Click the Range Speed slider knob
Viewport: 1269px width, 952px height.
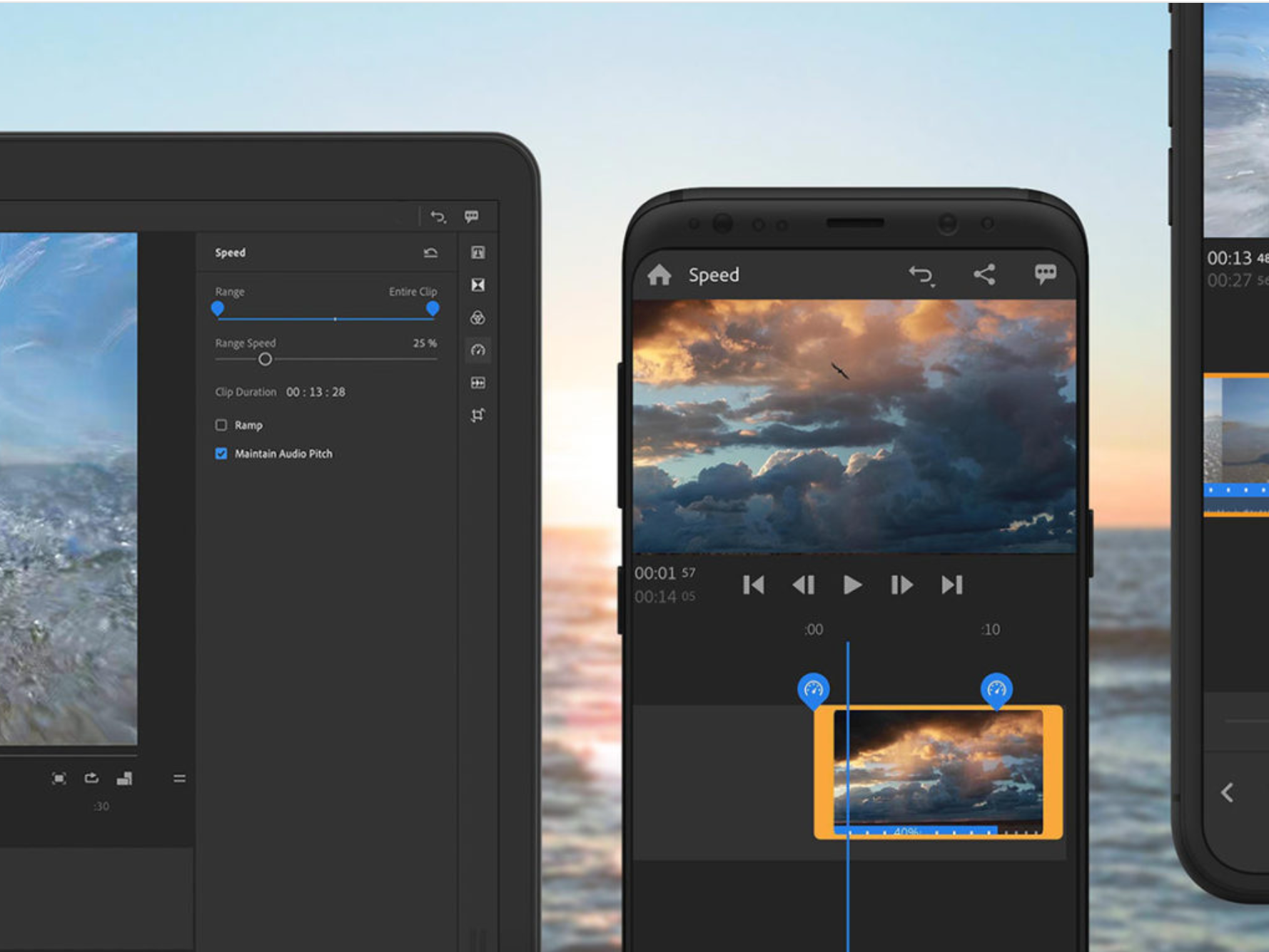(x=265, y=360)
